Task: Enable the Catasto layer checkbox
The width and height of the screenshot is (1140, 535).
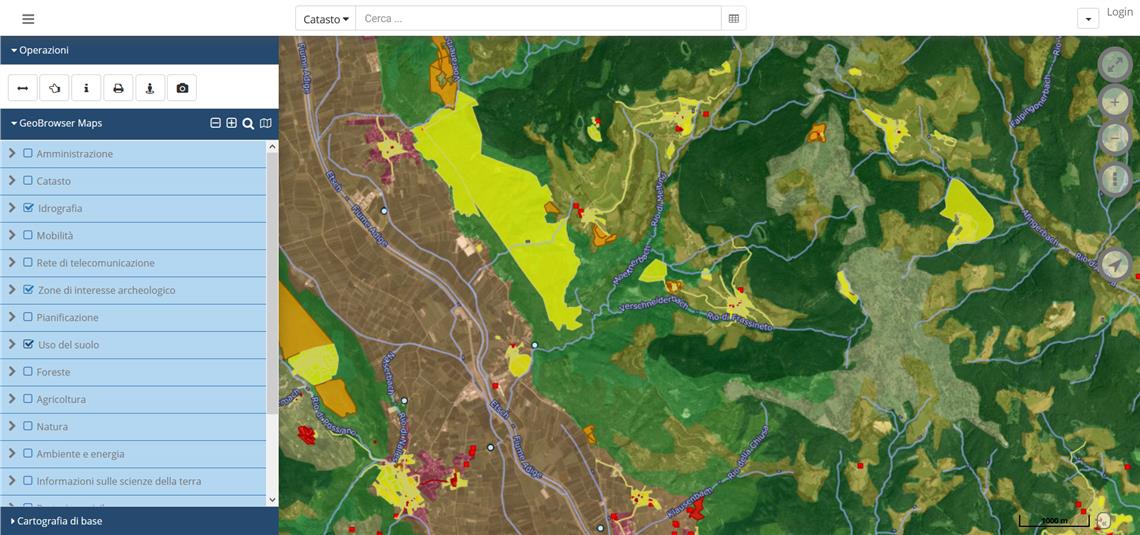Action: click(28, 181)
